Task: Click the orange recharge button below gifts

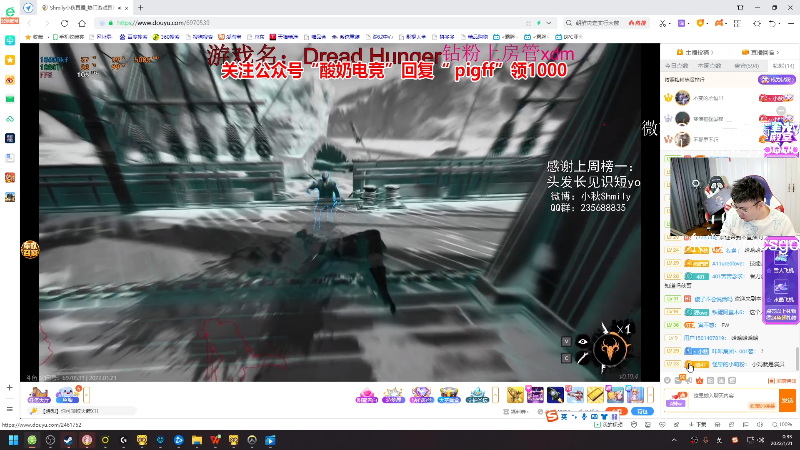Action: (616, 411)
